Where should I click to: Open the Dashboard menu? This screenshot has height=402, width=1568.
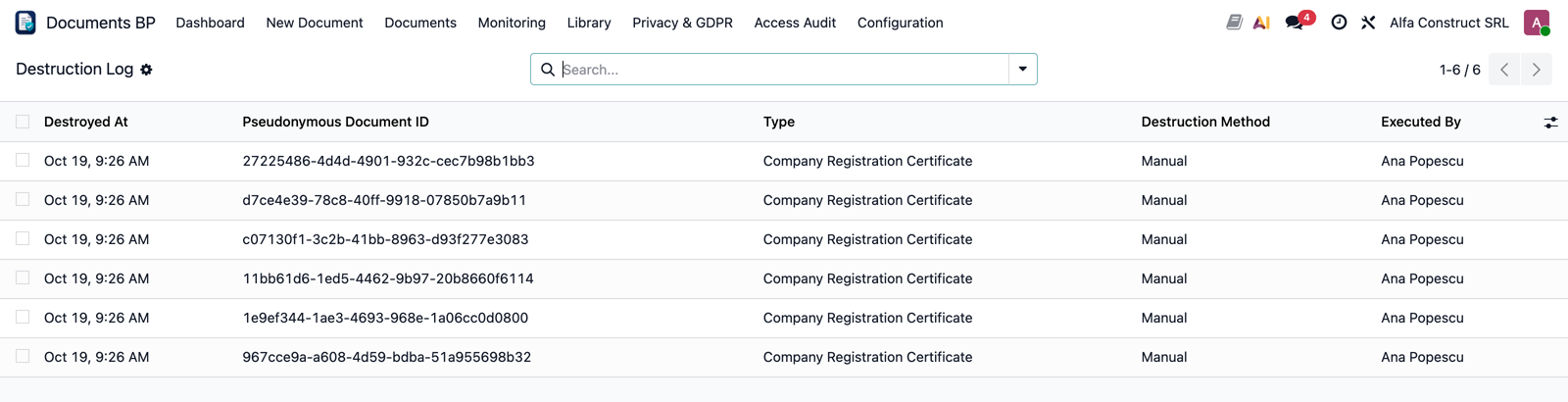tap(211, 23)
